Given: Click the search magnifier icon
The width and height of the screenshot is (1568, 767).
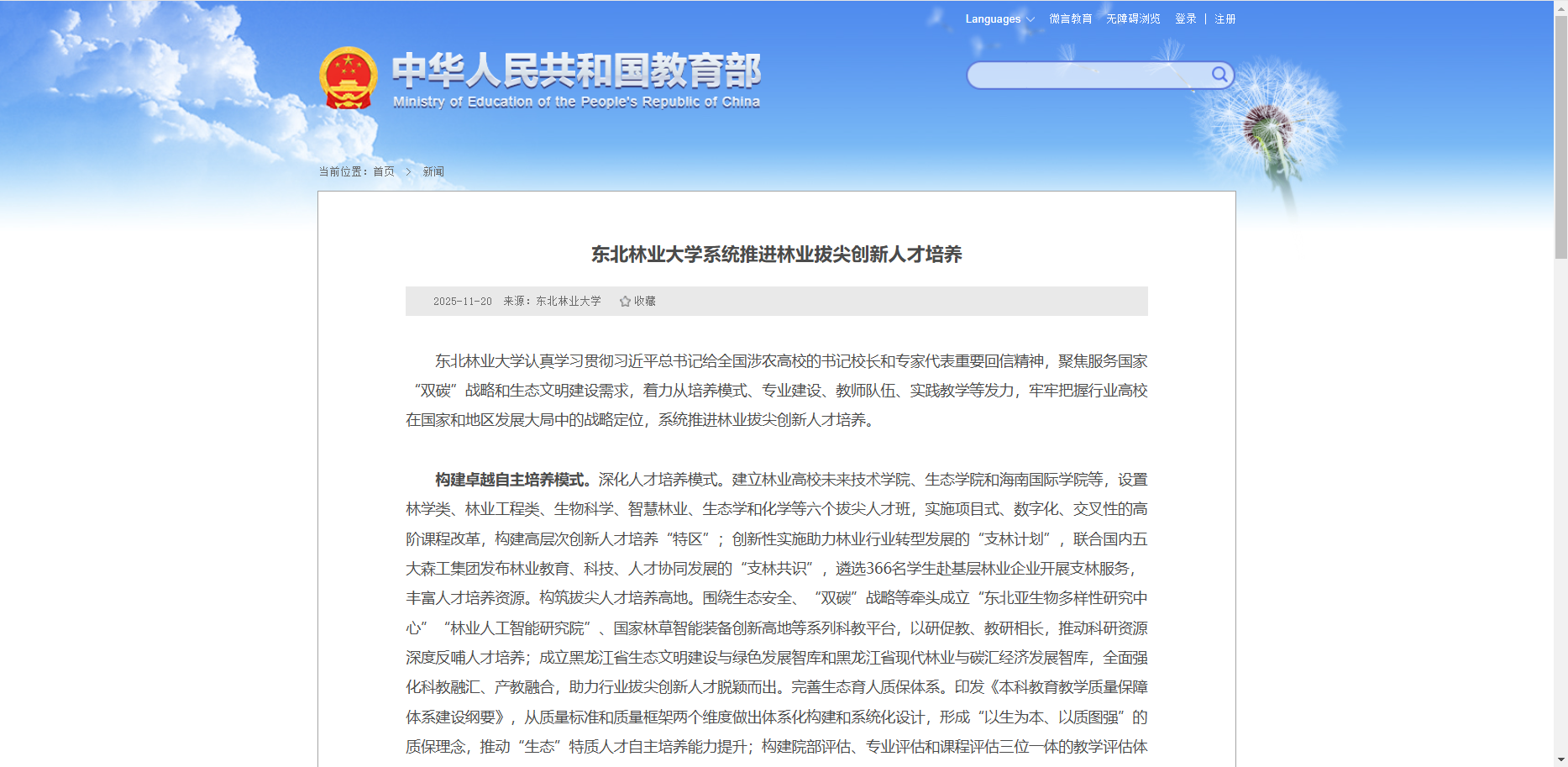Looking at the screenshot, I should [1219, 75].
